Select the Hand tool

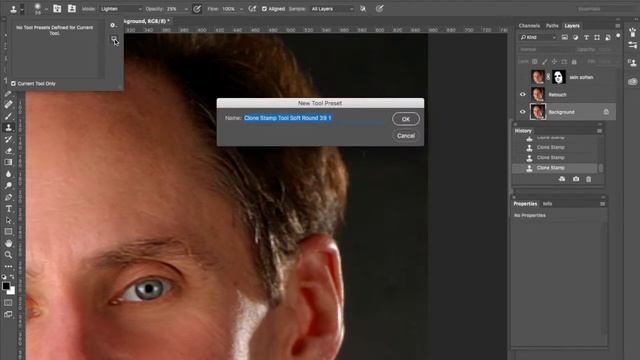(x=8, y=243)
